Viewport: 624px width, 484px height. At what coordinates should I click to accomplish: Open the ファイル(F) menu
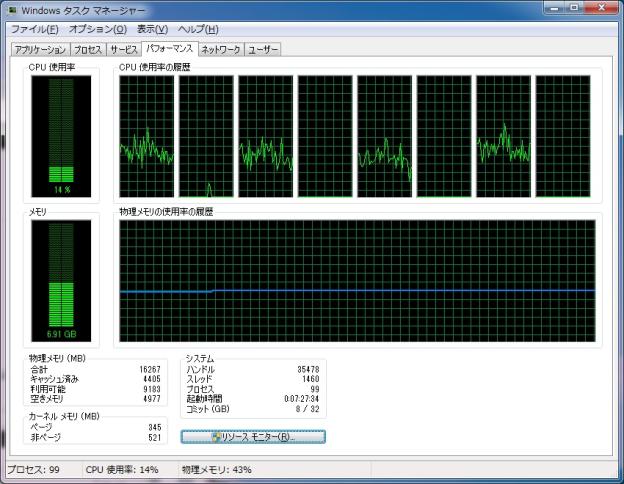[35, 29]
